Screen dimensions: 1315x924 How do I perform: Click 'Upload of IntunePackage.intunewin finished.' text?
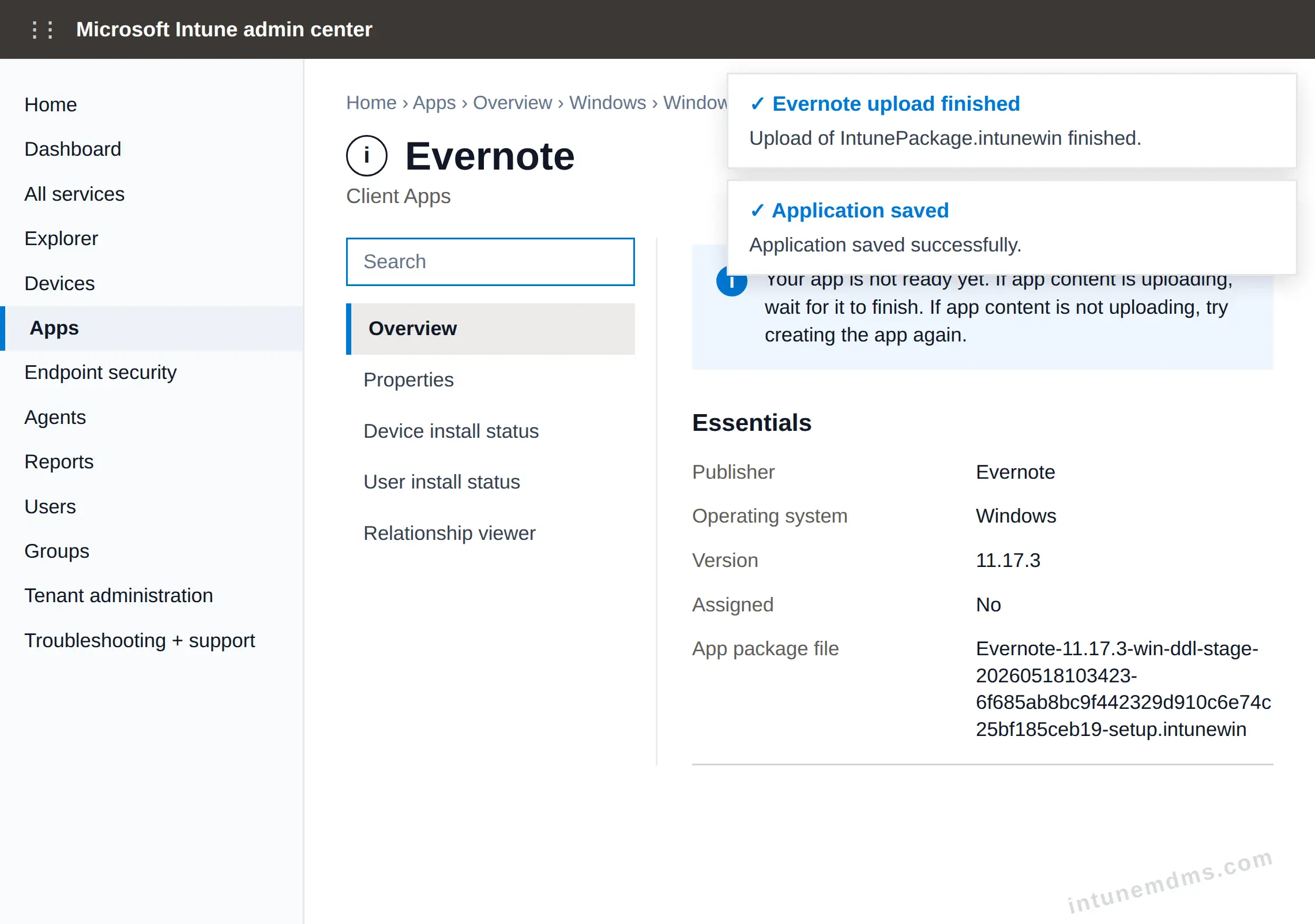coord(945,138)
